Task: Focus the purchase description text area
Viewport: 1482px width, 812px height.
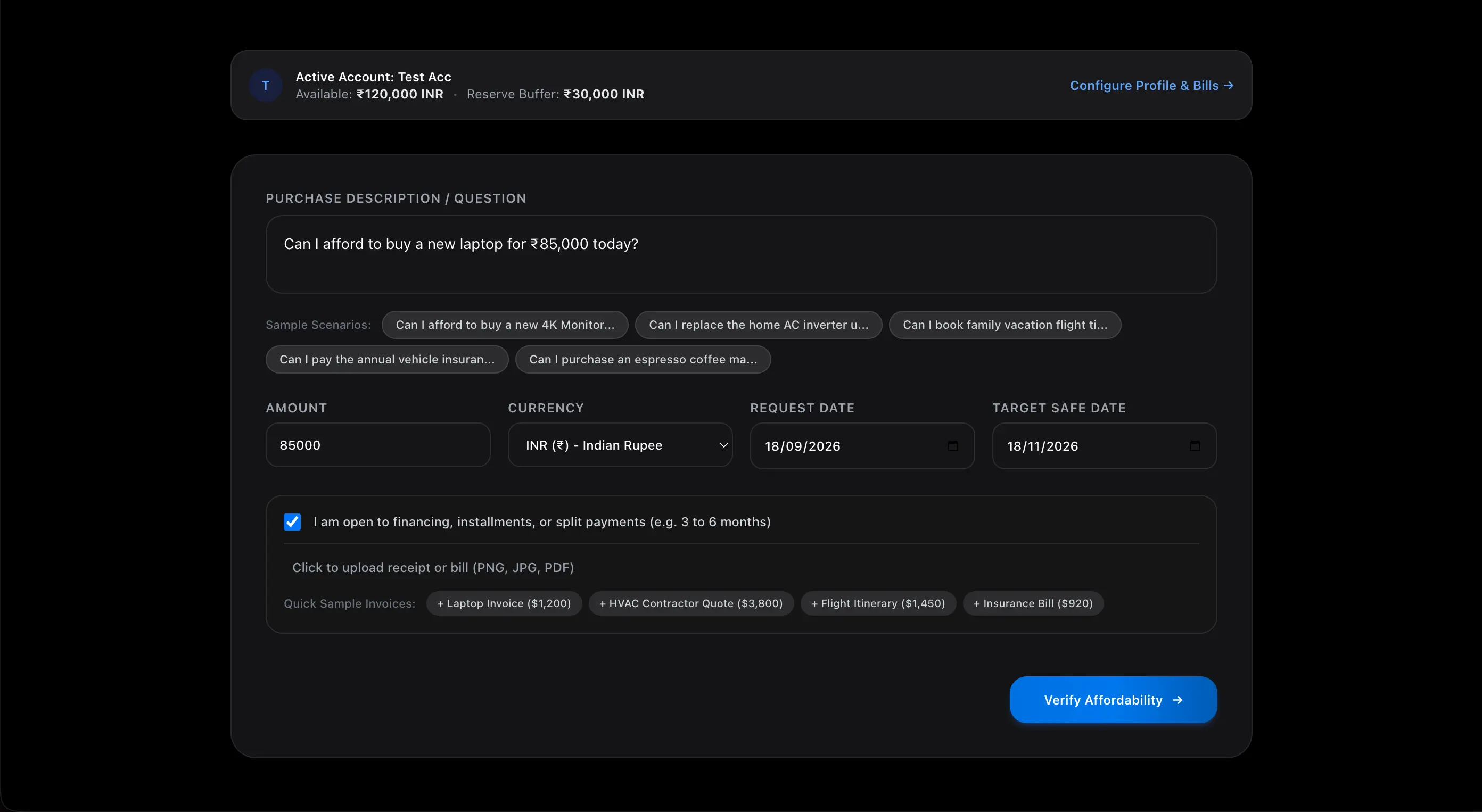Action: point(741,254)
